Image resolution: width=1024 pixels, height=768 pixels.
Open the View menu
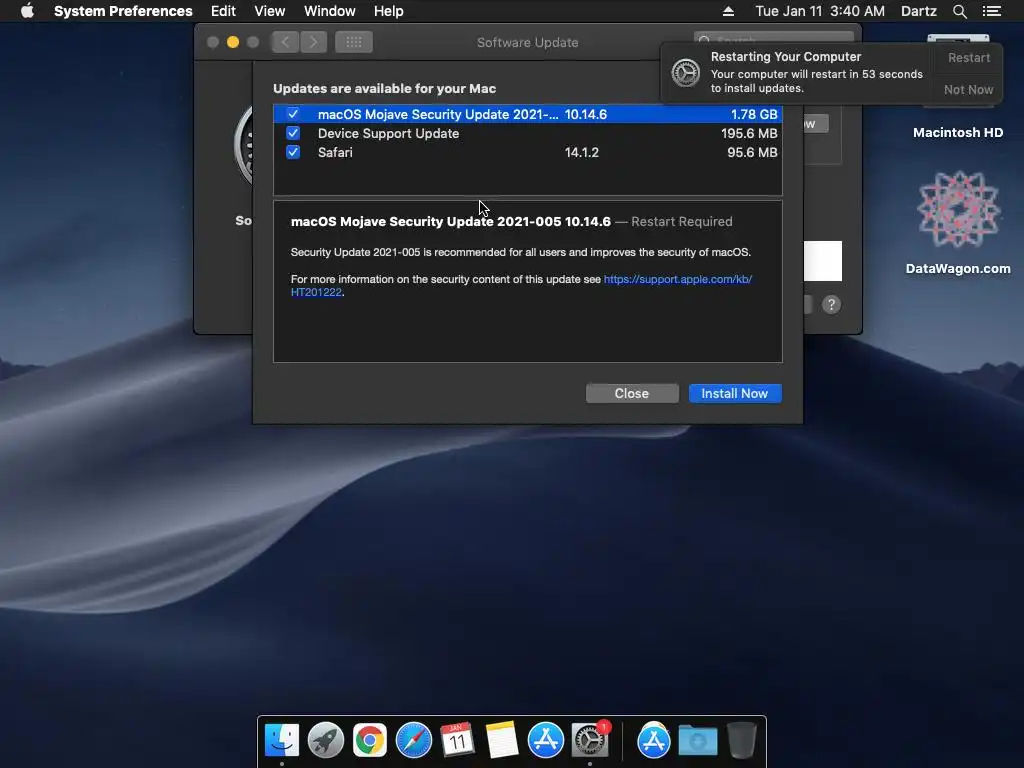(269, 11)
